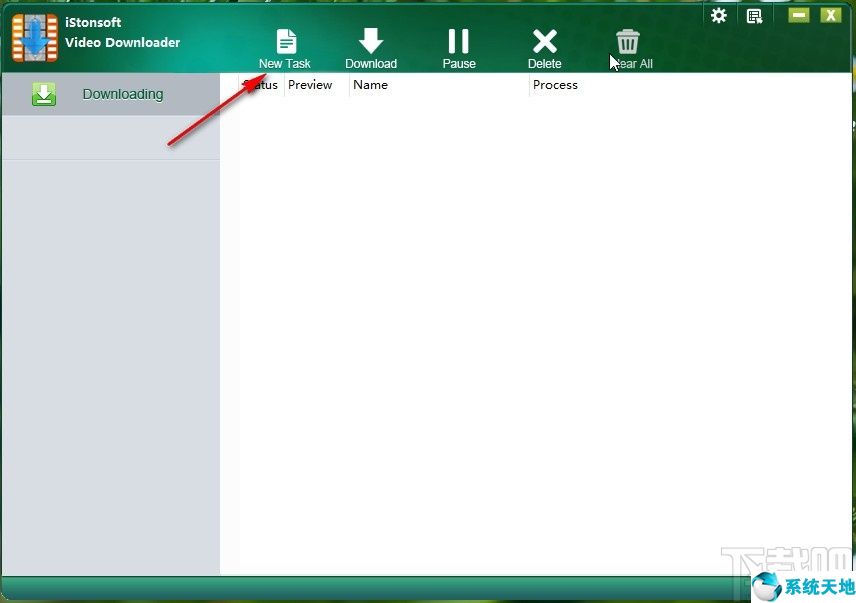Minimize the Video Downloader window
Screen dimensions: 856x603
pyautogui.click(x=800, y=16)
